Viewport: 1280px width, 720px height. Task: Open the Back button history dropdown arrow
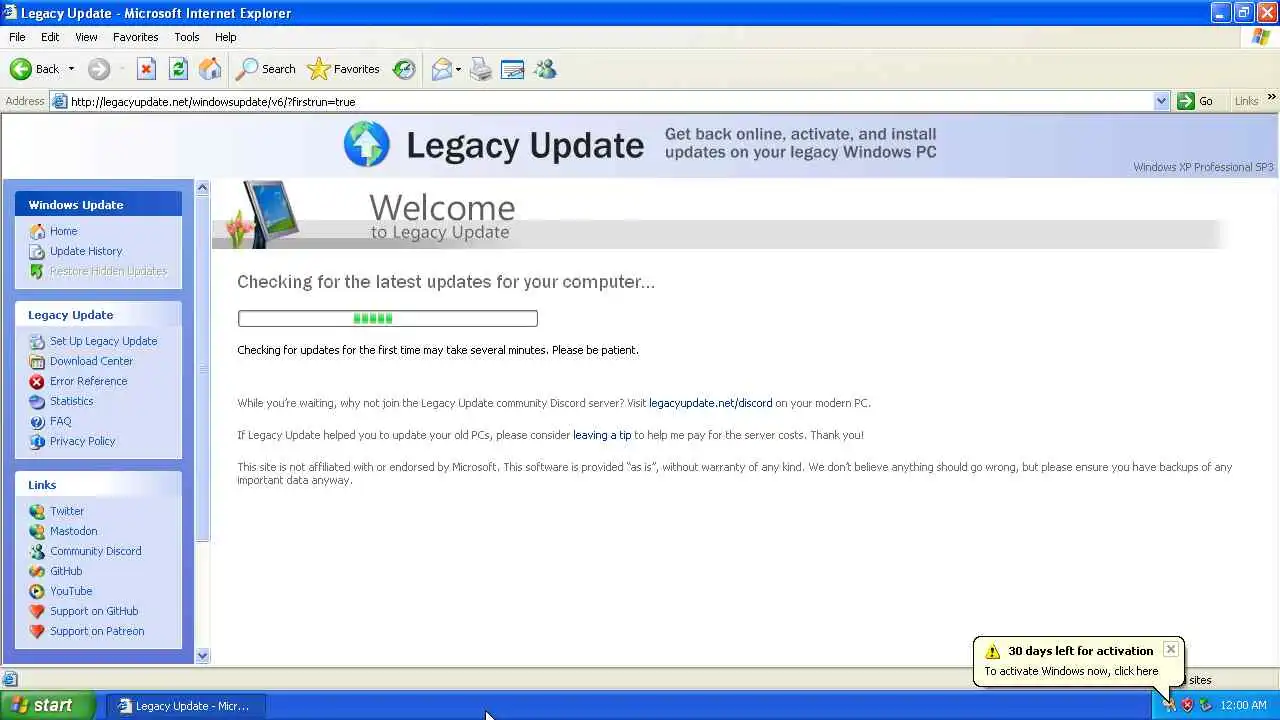[71, 69]
